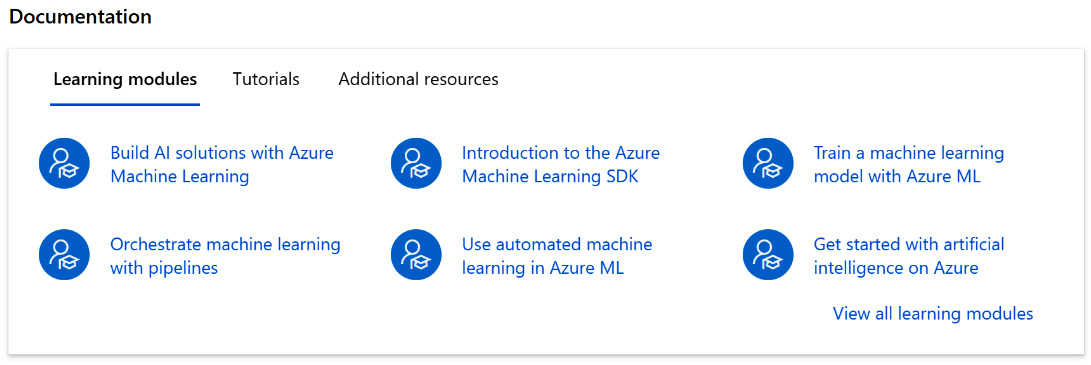
Task: Open Get started with artificial intelligence on Azure
Action: [909, 256]
